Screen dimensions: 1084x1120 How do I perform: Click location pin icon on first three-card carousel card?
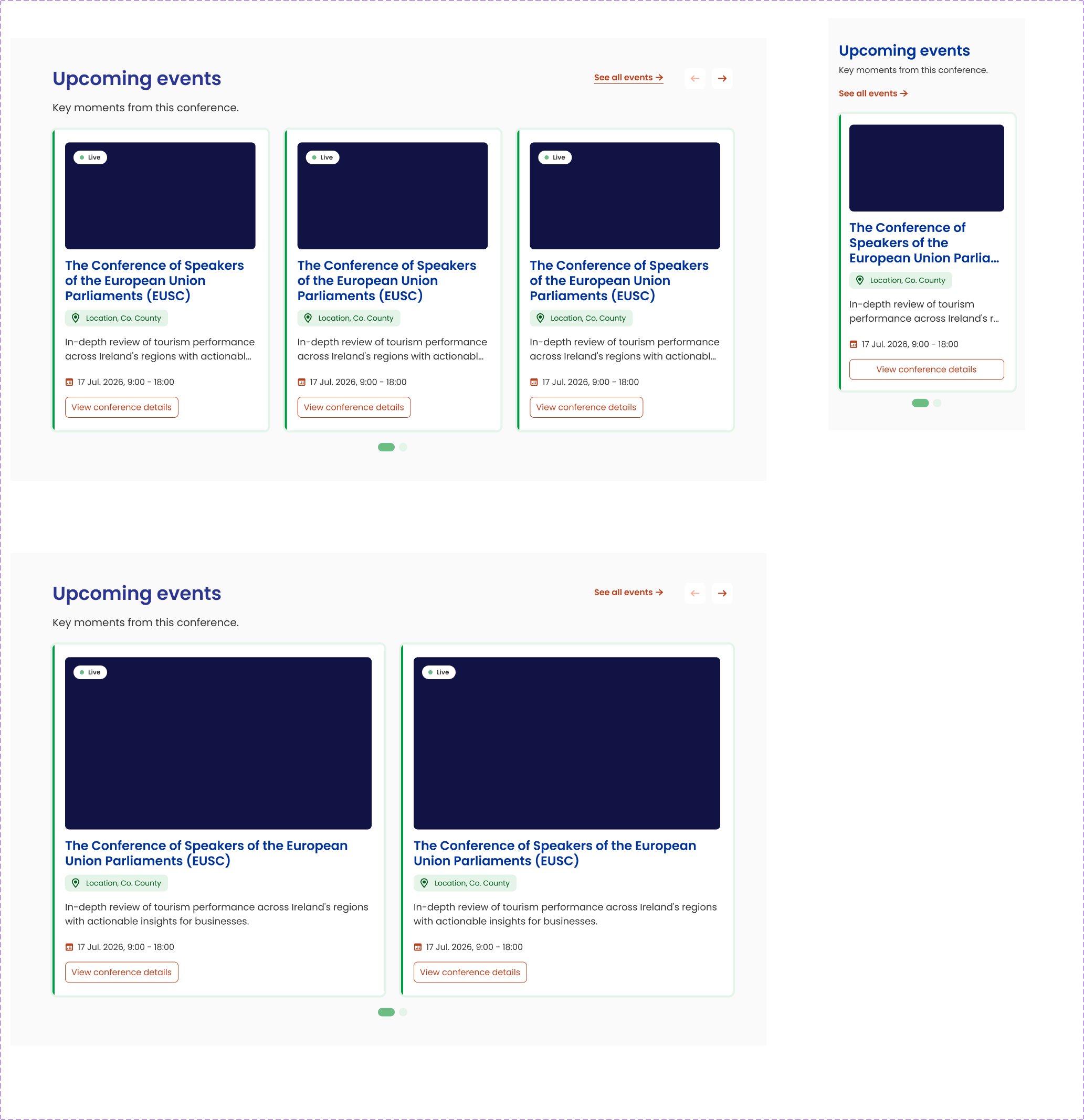(76, 318)
